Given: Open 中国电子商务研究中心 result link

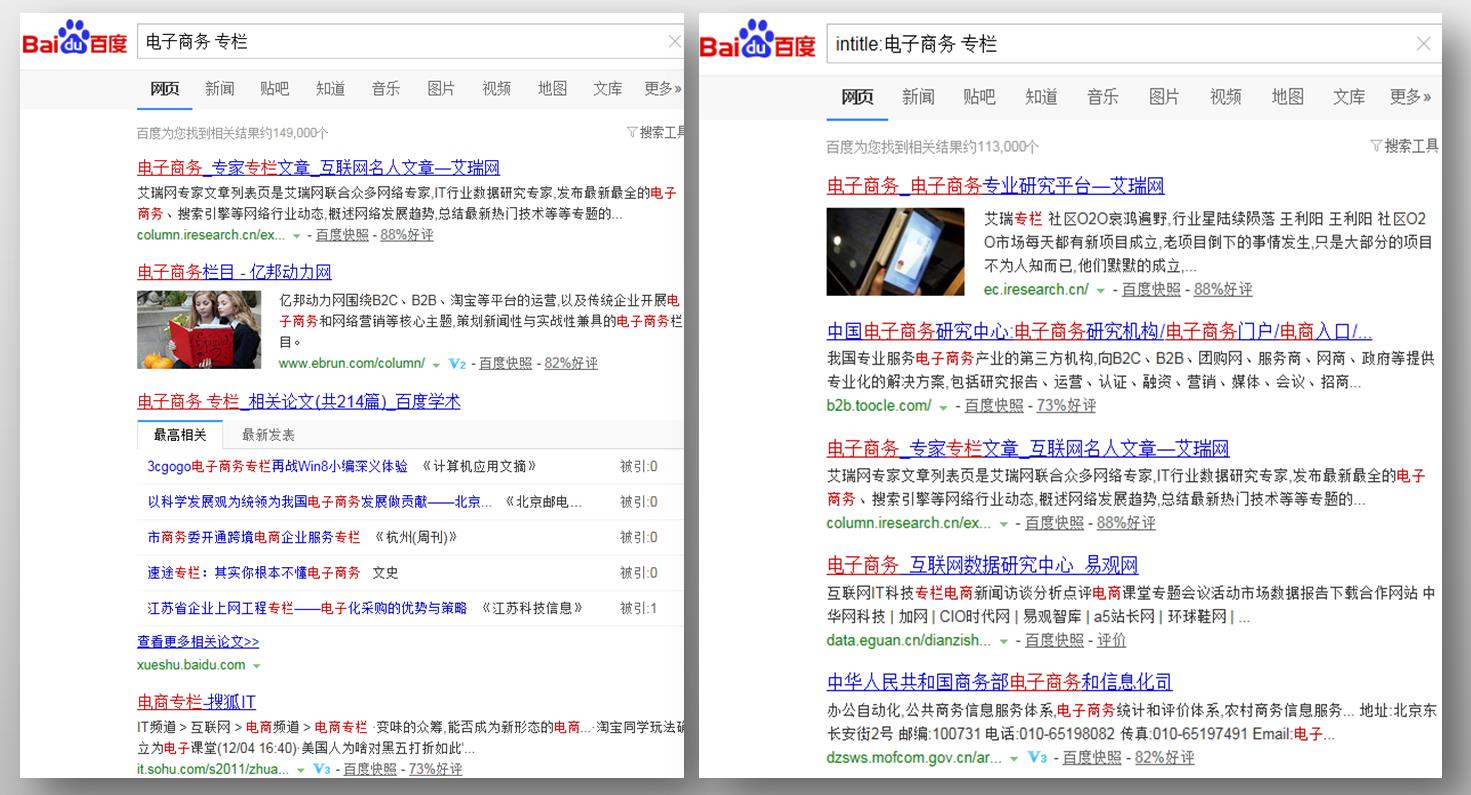Looking at the screenshot, I should pos(1099,331).
